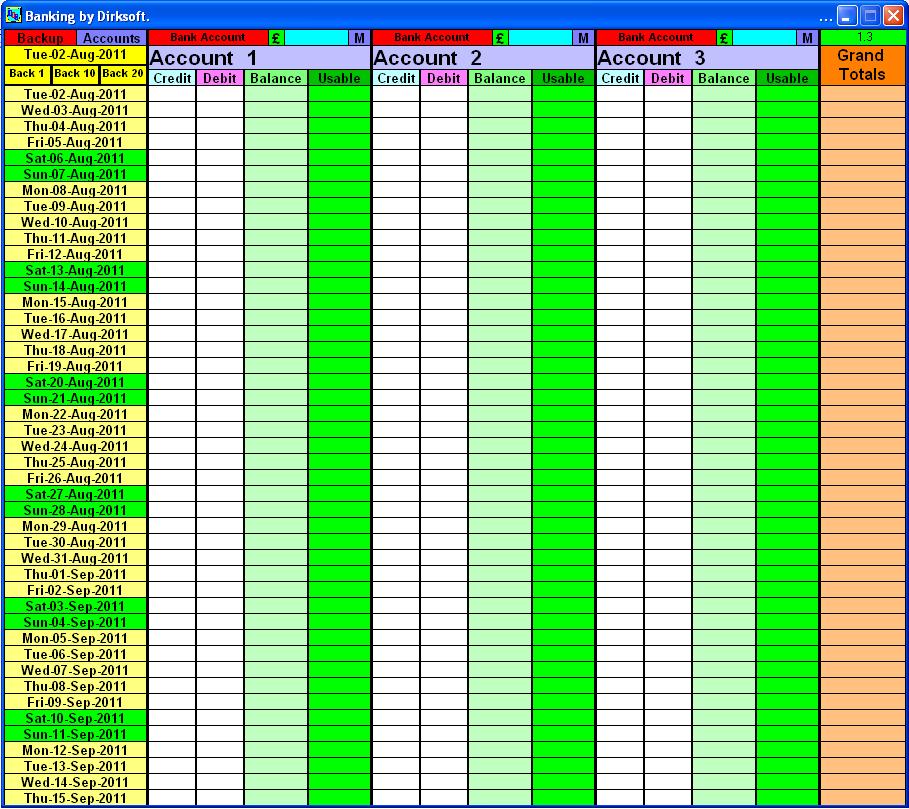Click Account 1 Debit column header
This screenshot has width=909, height=809.
pyautogui.click(x=220, y=78)
